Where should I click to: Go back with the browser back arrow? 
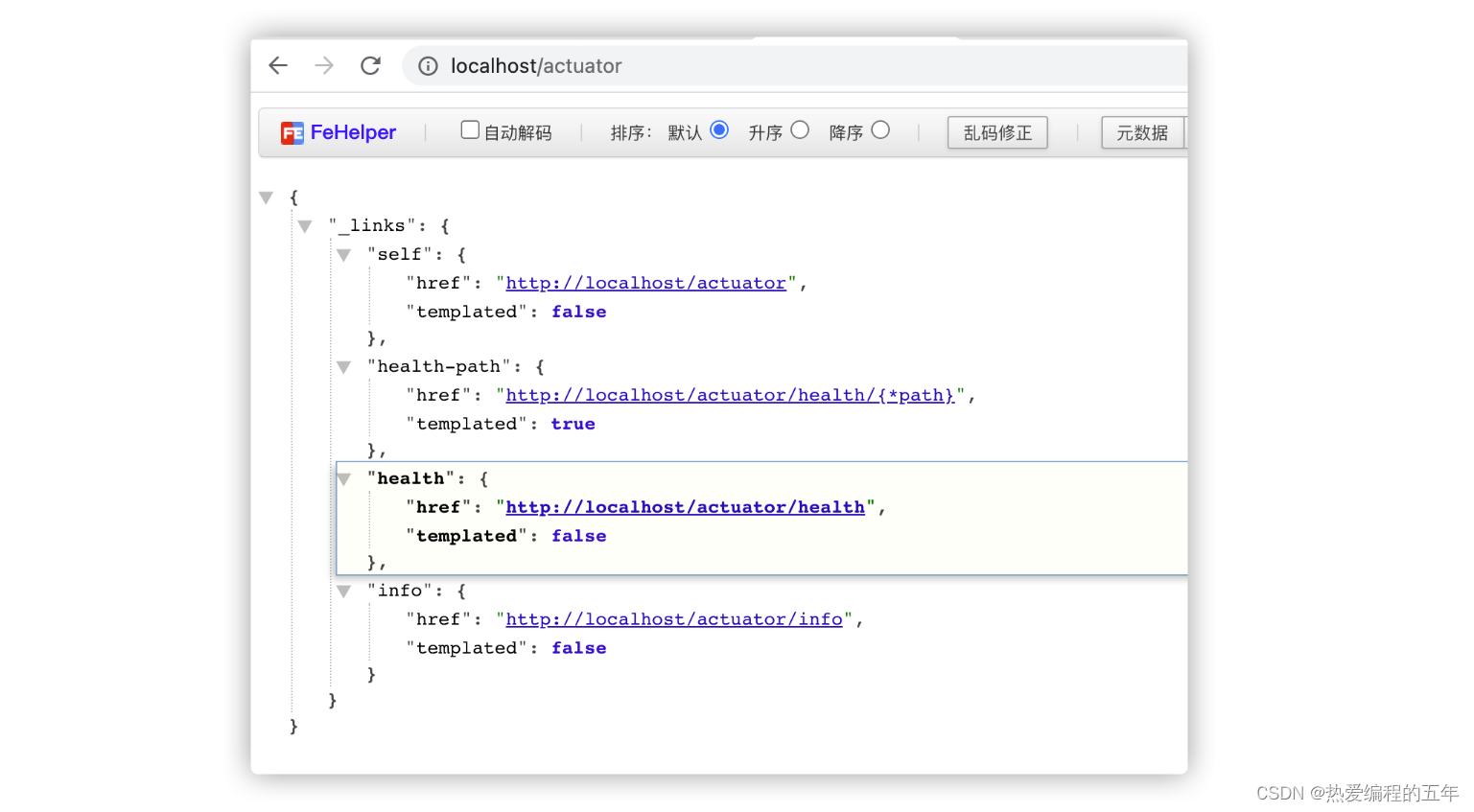point(278,65)
